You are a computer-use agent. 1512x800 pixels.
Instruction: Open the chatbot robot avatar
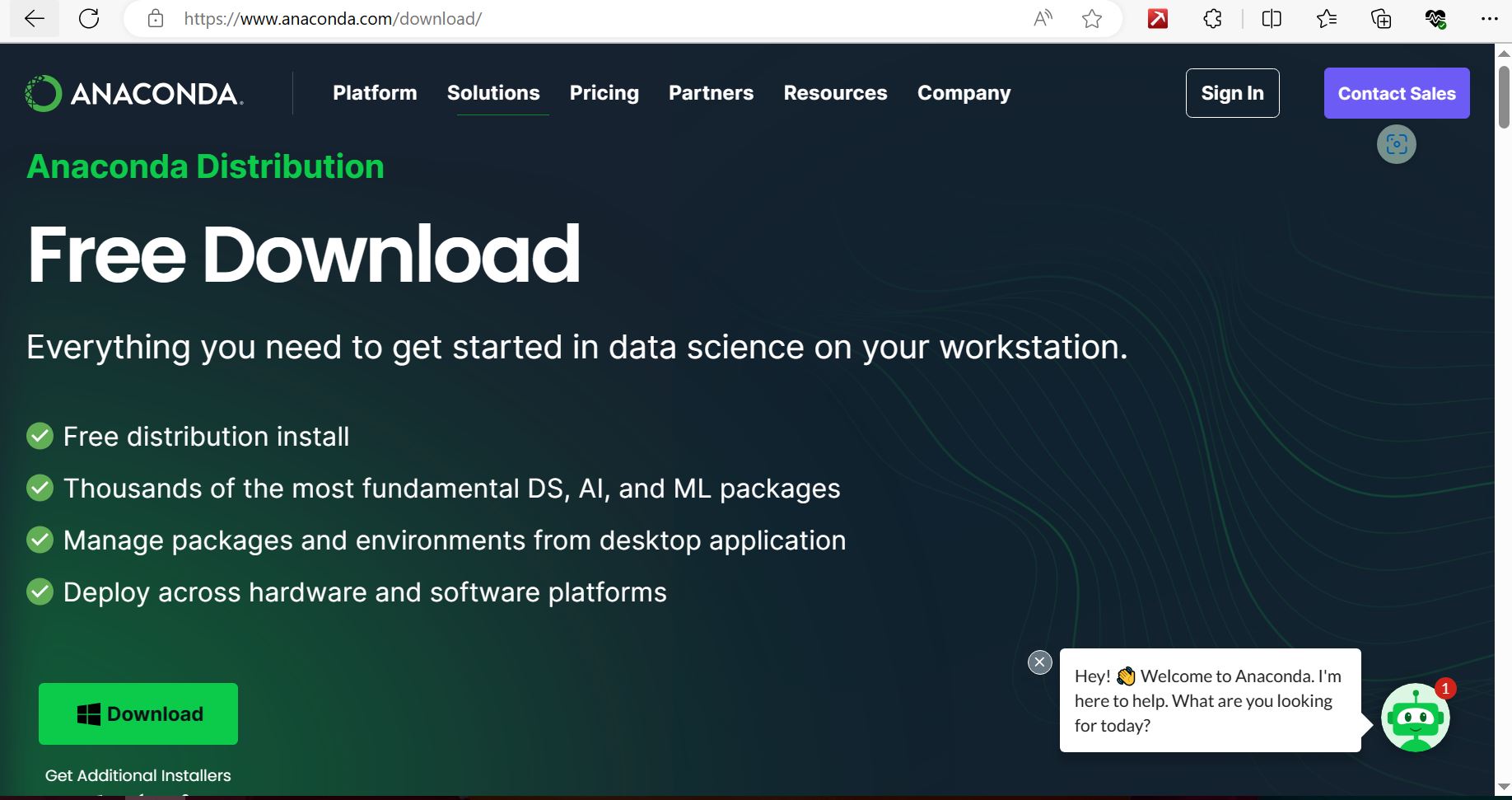click(x=1415, y=718)
